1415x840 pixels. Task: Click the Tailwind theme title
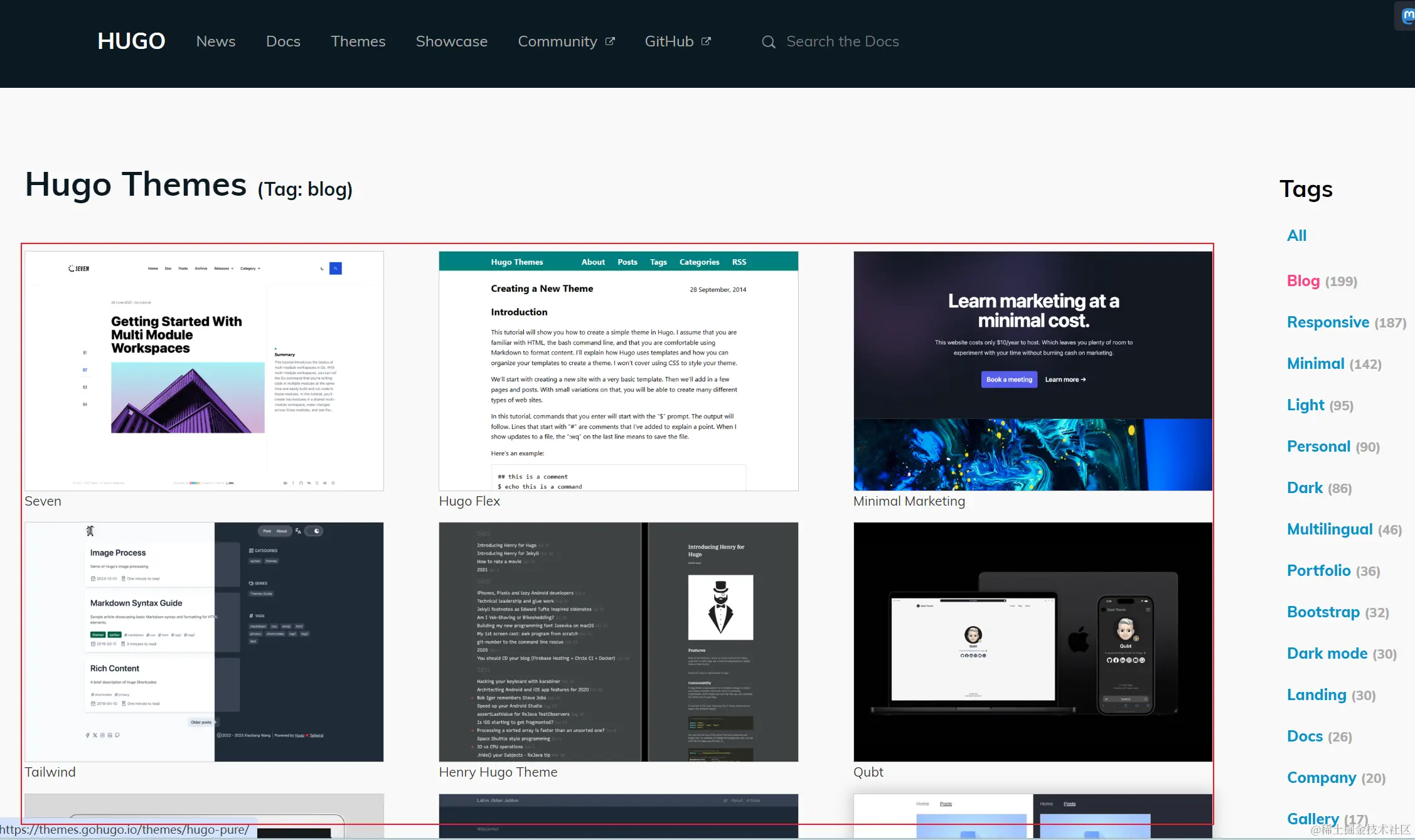coord(50,772)
